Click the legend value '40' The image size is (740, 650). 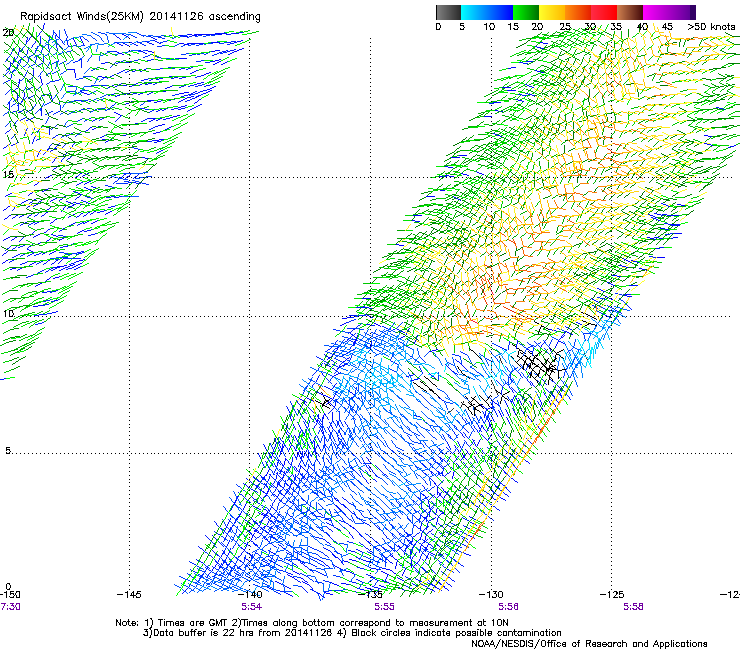[x=642, y=27]
